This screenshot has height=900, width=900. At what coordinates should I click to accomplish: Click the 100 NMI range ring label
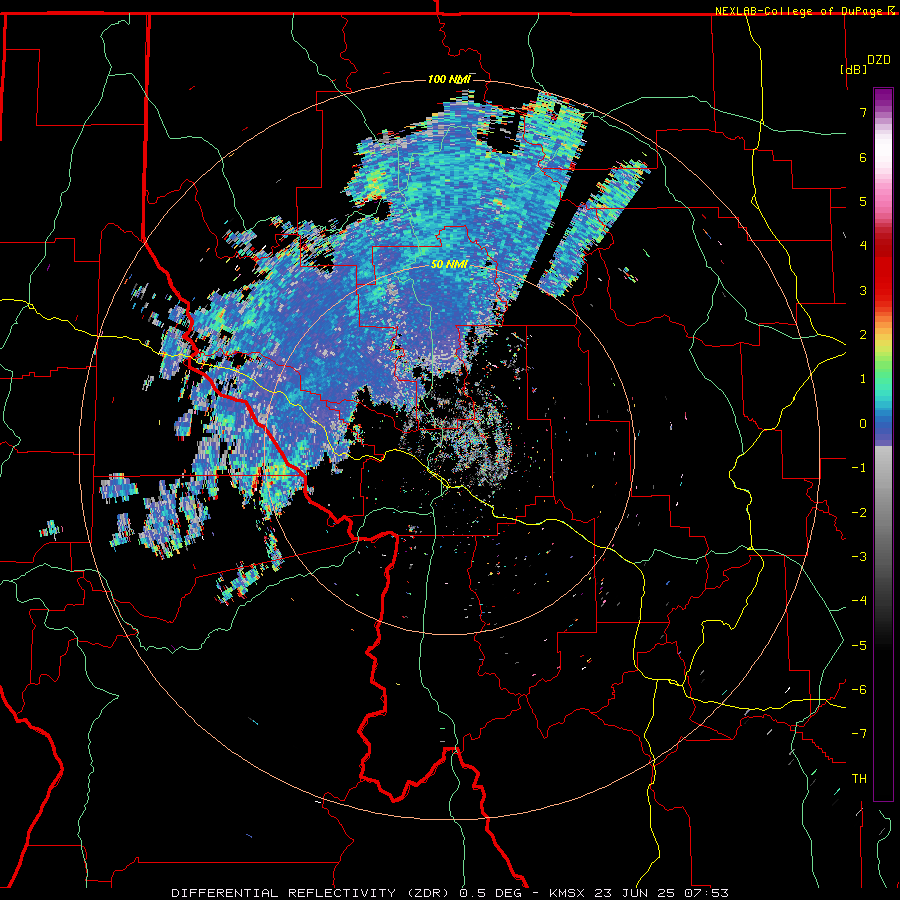pyautogui.click(x=449, y=79)
